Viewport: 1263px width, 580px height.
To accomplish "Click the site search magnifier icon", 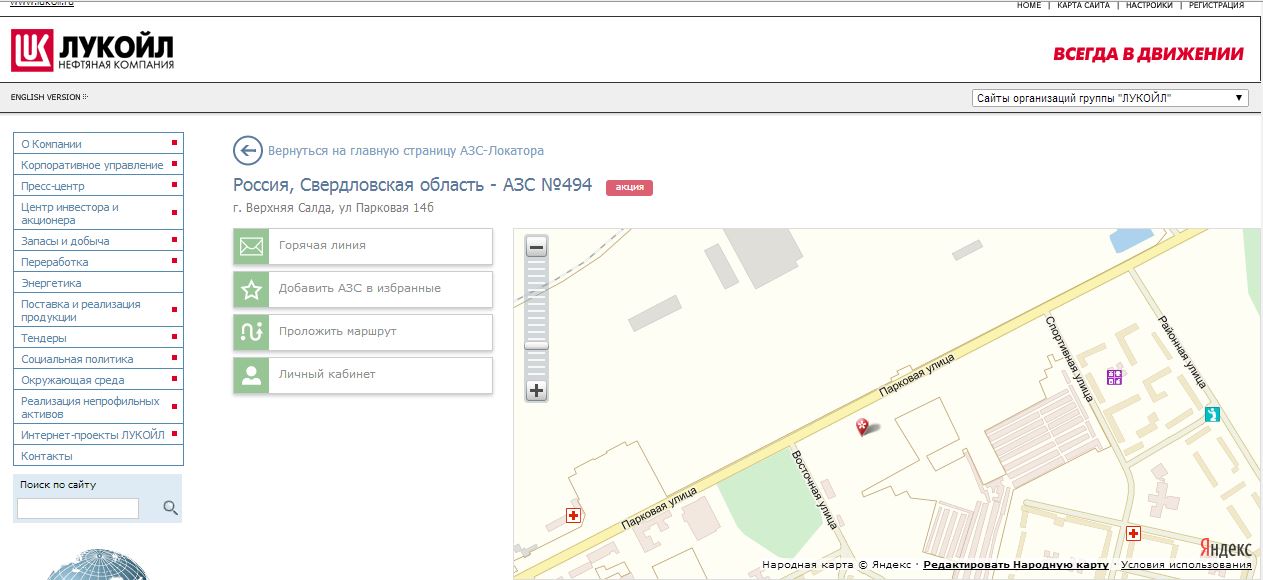I will click(170, 508).
